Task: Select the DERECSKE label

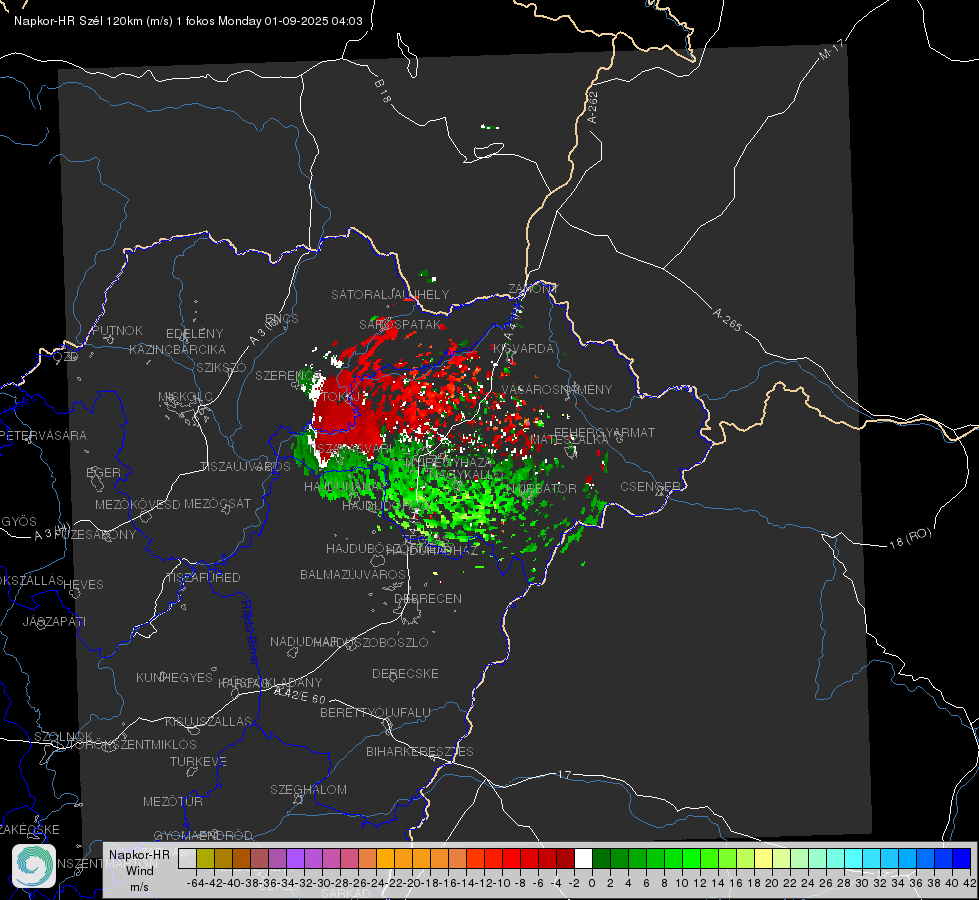Action: (x=405, y=674)
